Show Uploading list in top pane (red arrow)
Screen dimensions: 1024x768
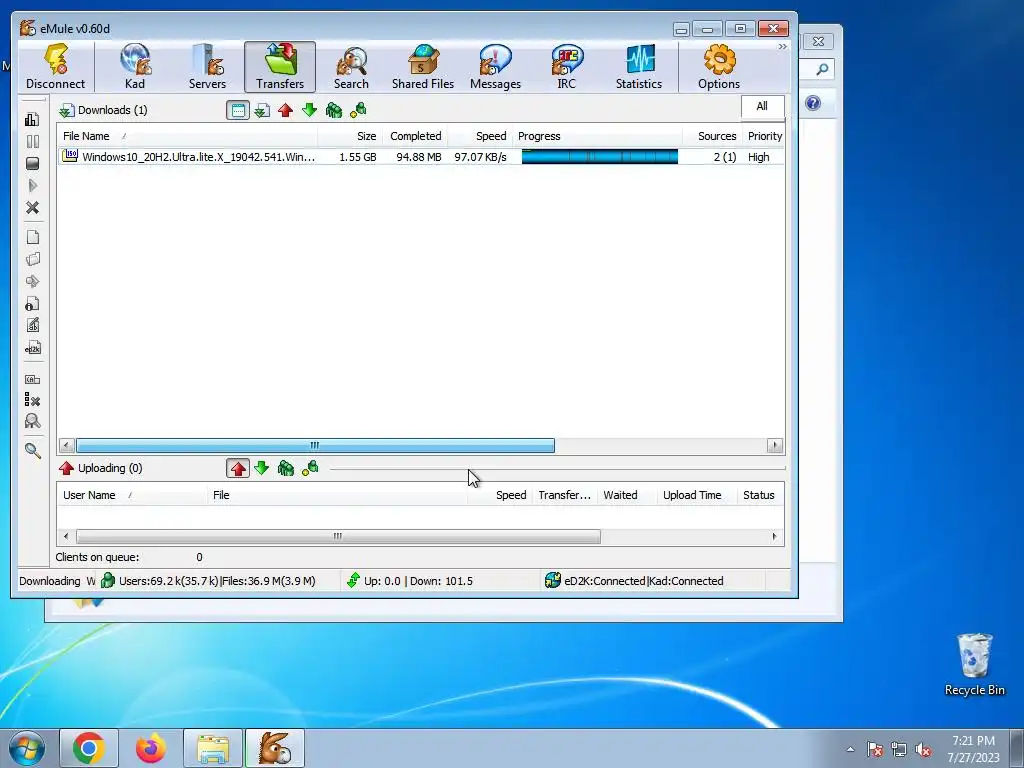point(285,110)
